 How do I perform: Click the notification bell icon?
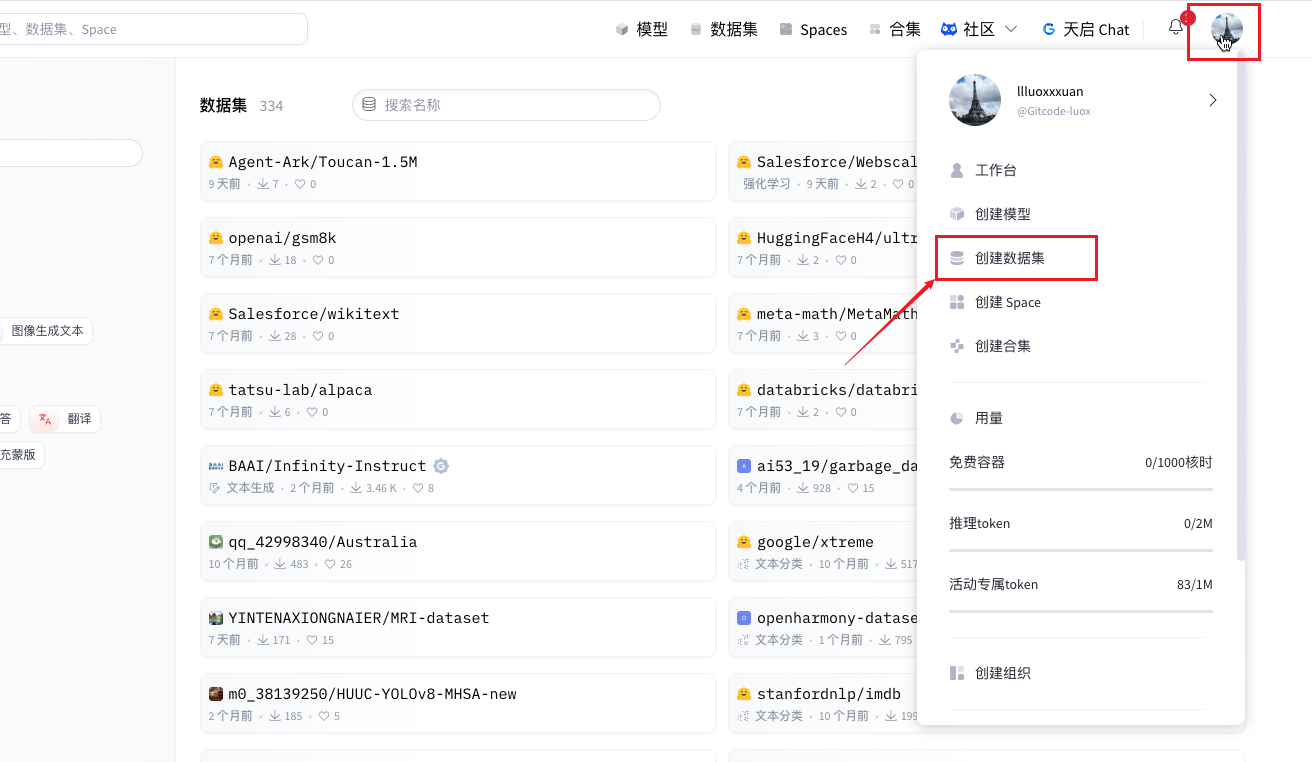coord(1176,28)
